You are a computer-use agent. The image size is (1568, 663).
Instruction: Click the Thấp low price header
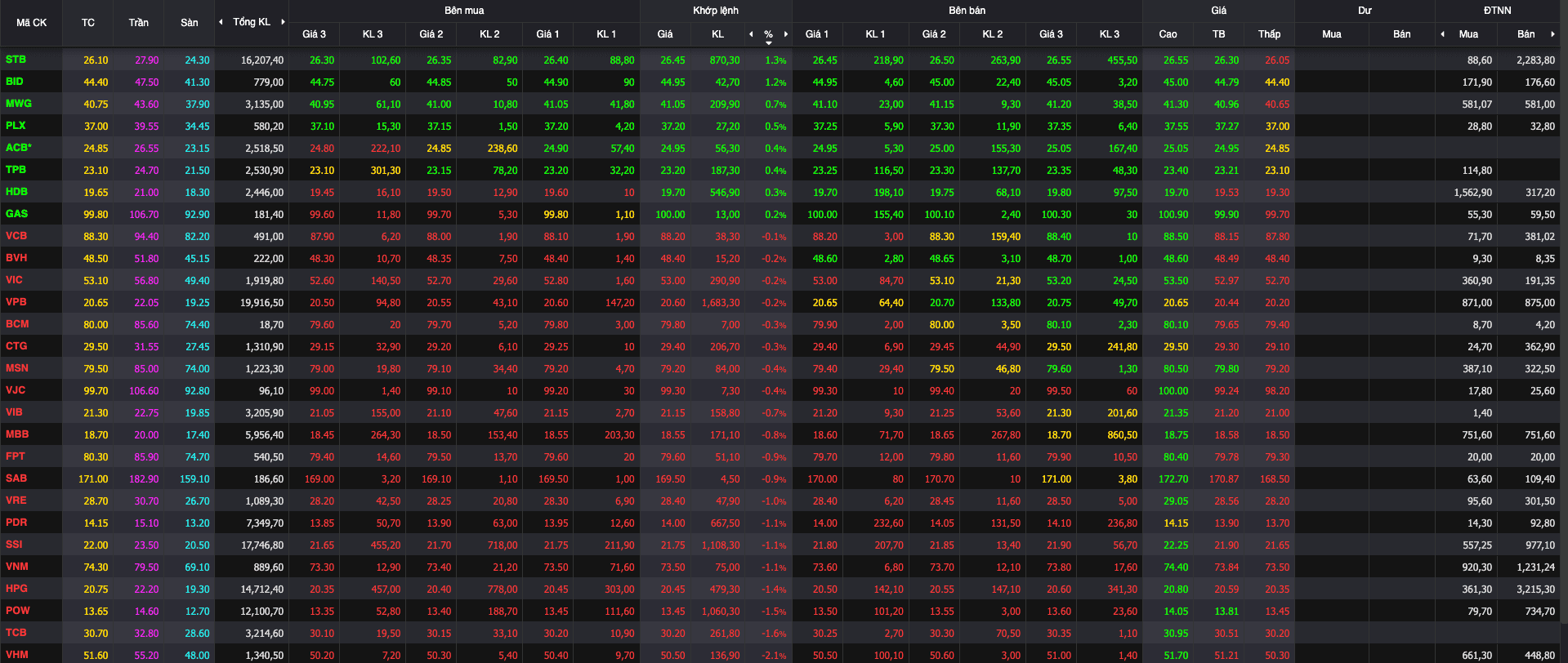click(x=1269, y=34)
